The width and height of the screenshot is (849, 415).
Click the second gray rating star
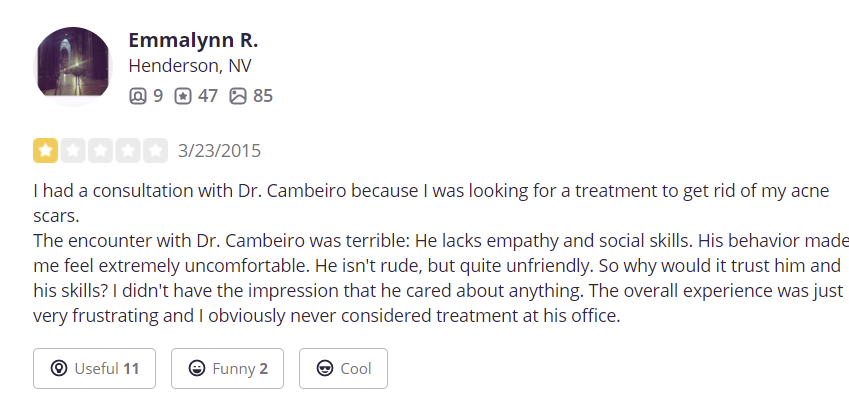coord(73,151)
